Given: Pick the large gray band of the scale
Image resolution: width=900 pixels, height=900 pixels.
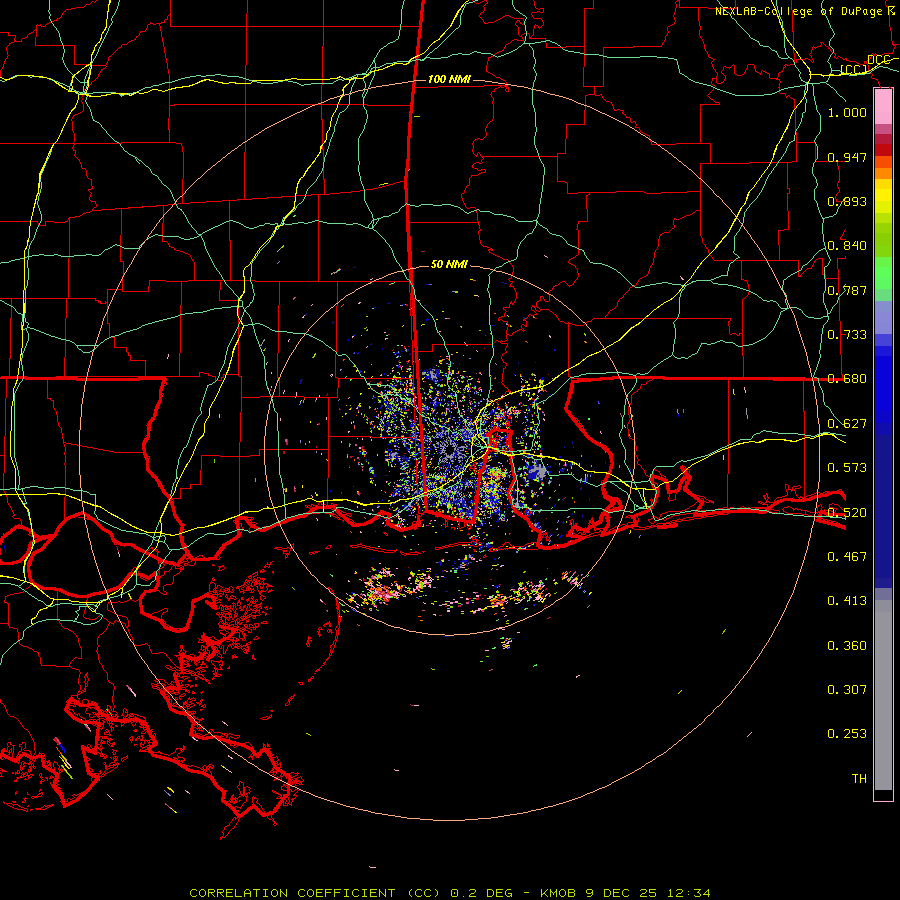Looking at the screenshot, I should click(883, 695).
